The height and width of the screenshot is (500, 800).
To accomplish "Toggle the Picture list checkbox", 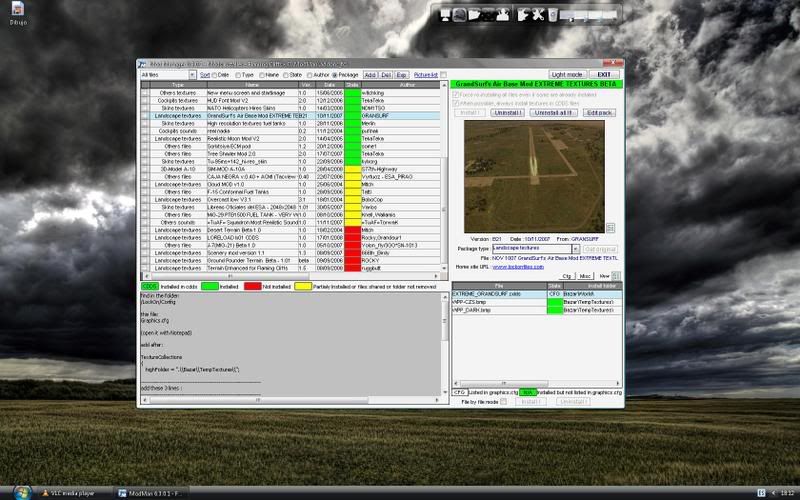I will point(443,75).
